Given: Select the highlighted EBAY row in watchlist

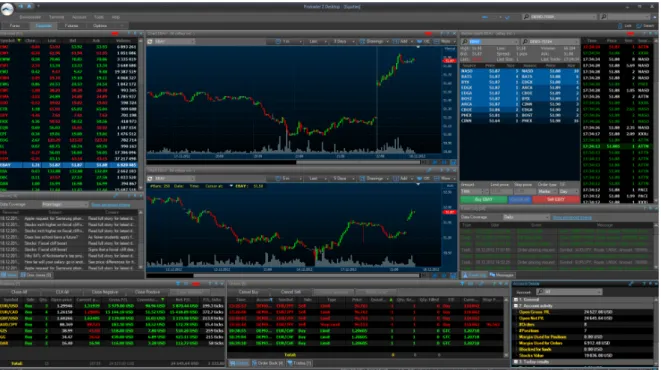Looking at the screenshot, I should pos(70,165).
